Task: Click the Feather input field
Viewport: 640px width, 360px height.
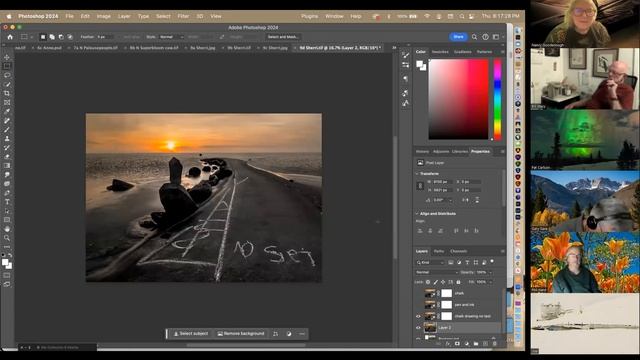Action: coord(104,37)
